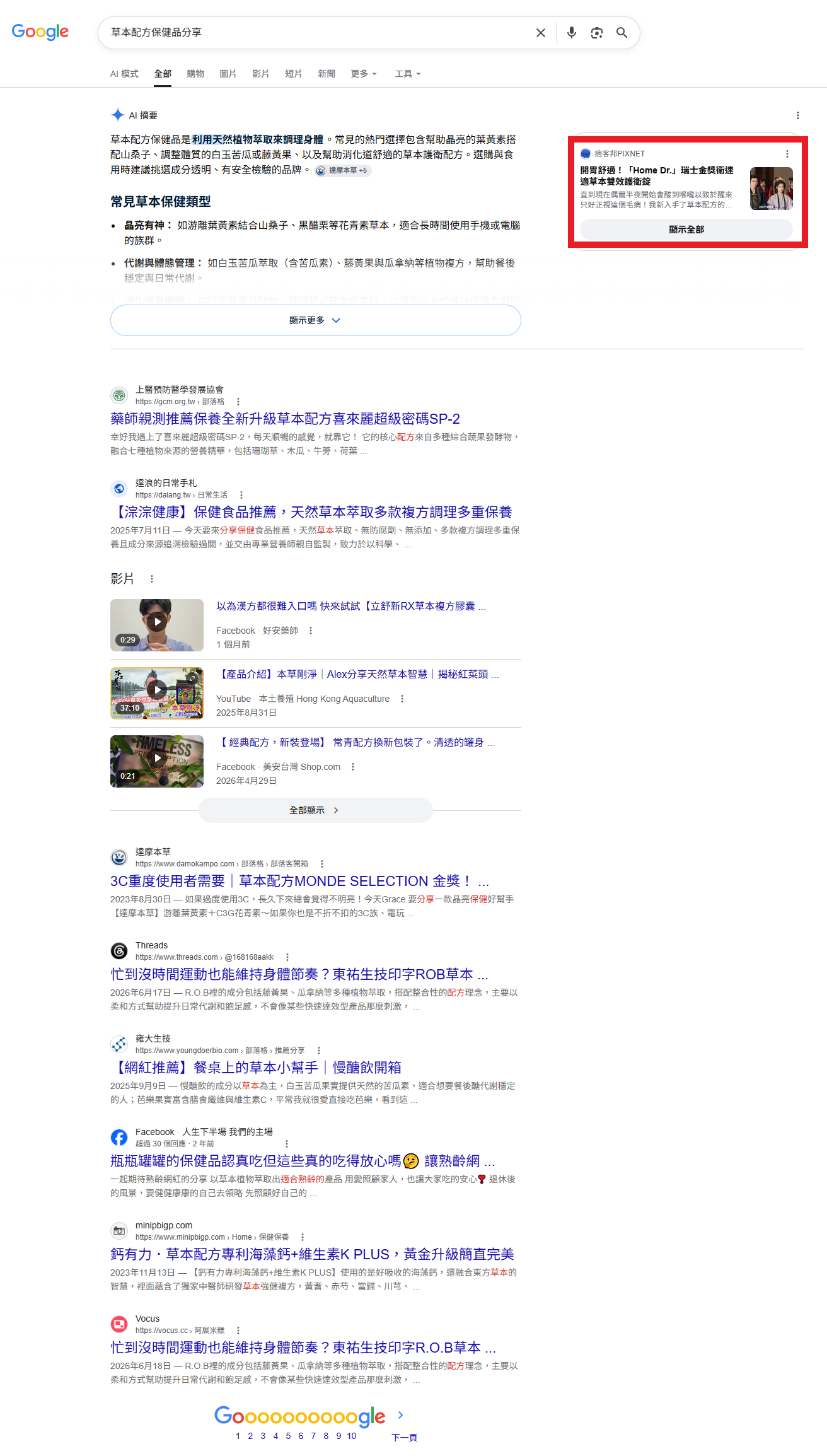Open 藥師親測推薦保養 喜來麗超級密碼SP-2 result
This screenshot has width=827, height=1456.
pyautogui.click(x=285, y=419)
